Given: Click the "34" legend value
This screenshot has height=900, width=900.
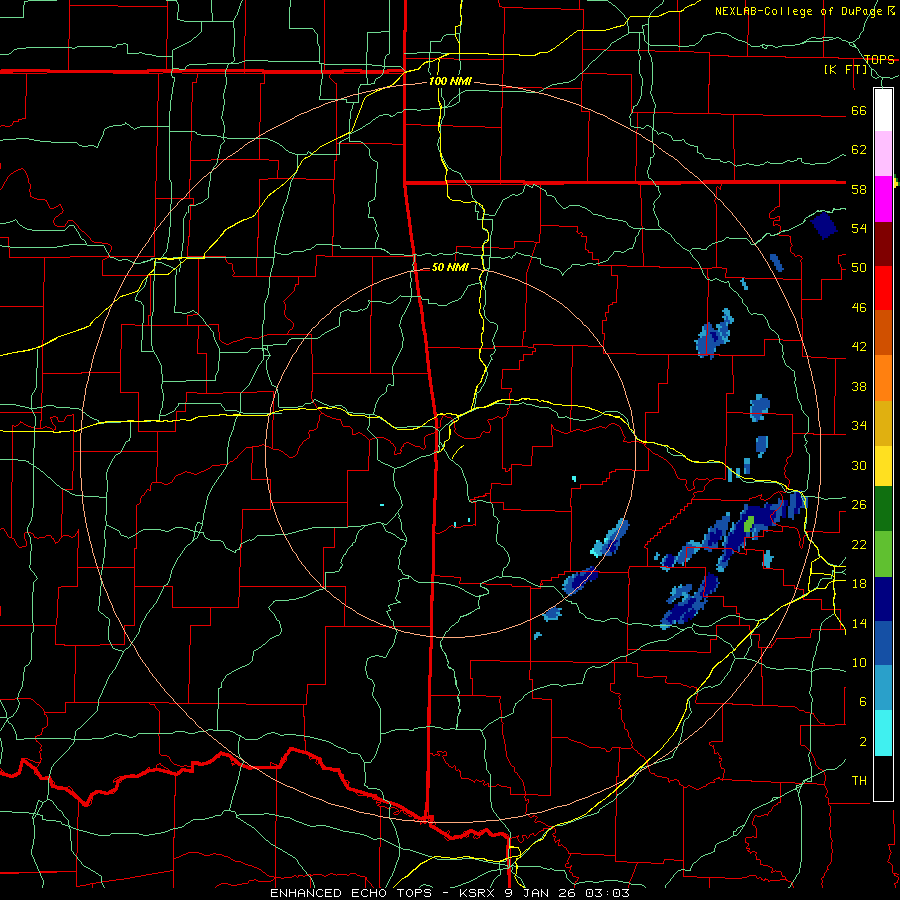Looking at the screenshot, I should click(x=859, y=426).
